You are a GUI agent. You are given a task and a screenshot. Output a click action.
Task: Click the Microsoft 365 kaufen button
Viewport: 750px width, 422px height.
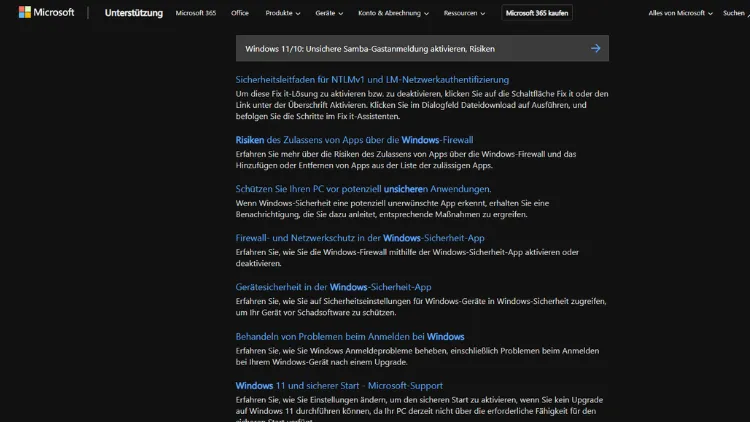pos(537,13)
